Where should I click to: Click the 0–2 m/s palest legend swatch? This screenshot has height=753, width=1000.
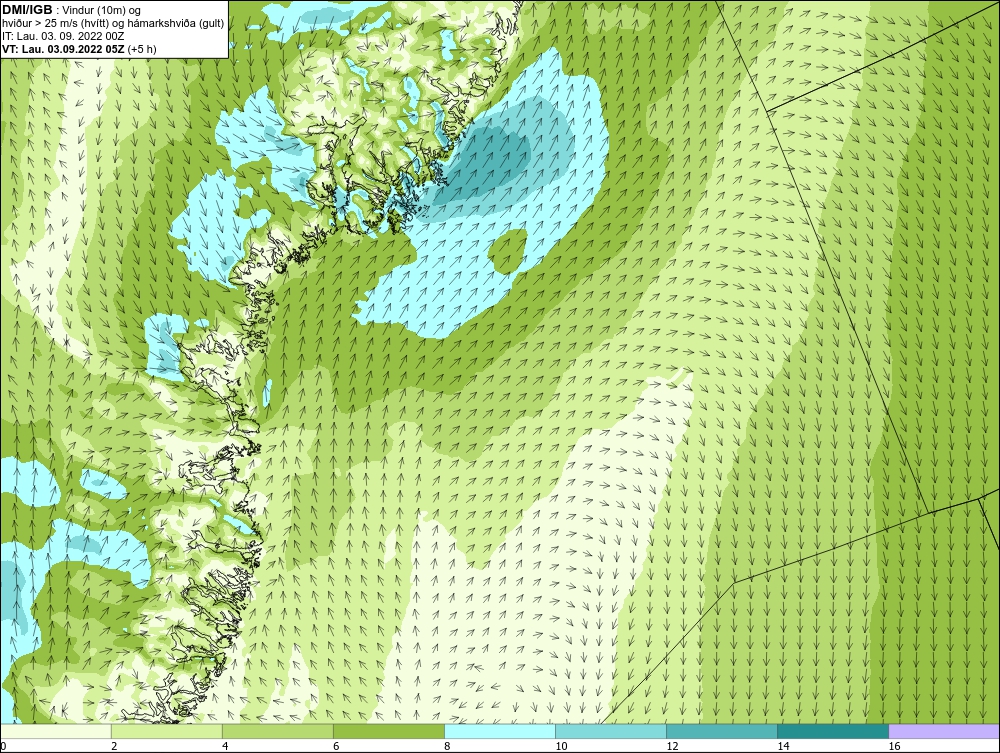coord(55,731)
